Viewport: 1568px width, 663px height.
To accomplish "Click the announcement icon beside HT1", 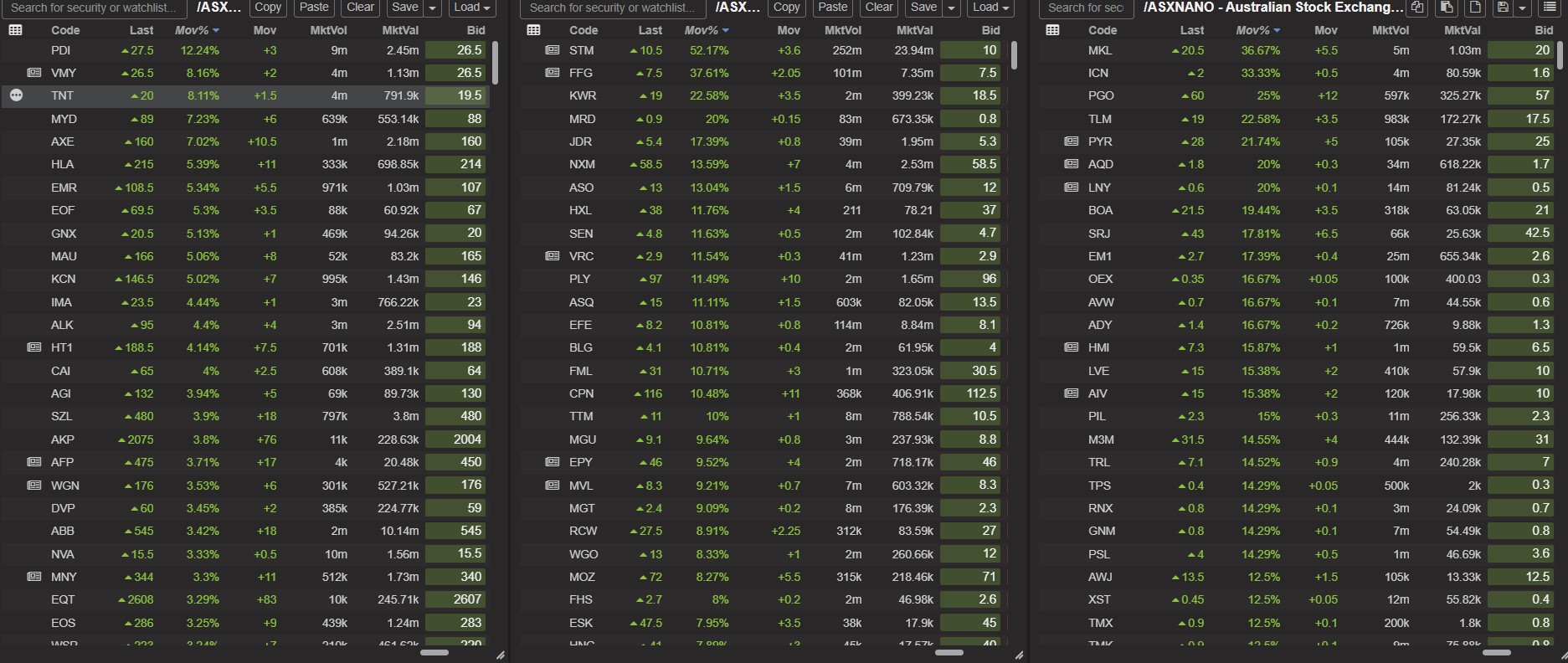I will click(34, 347).
